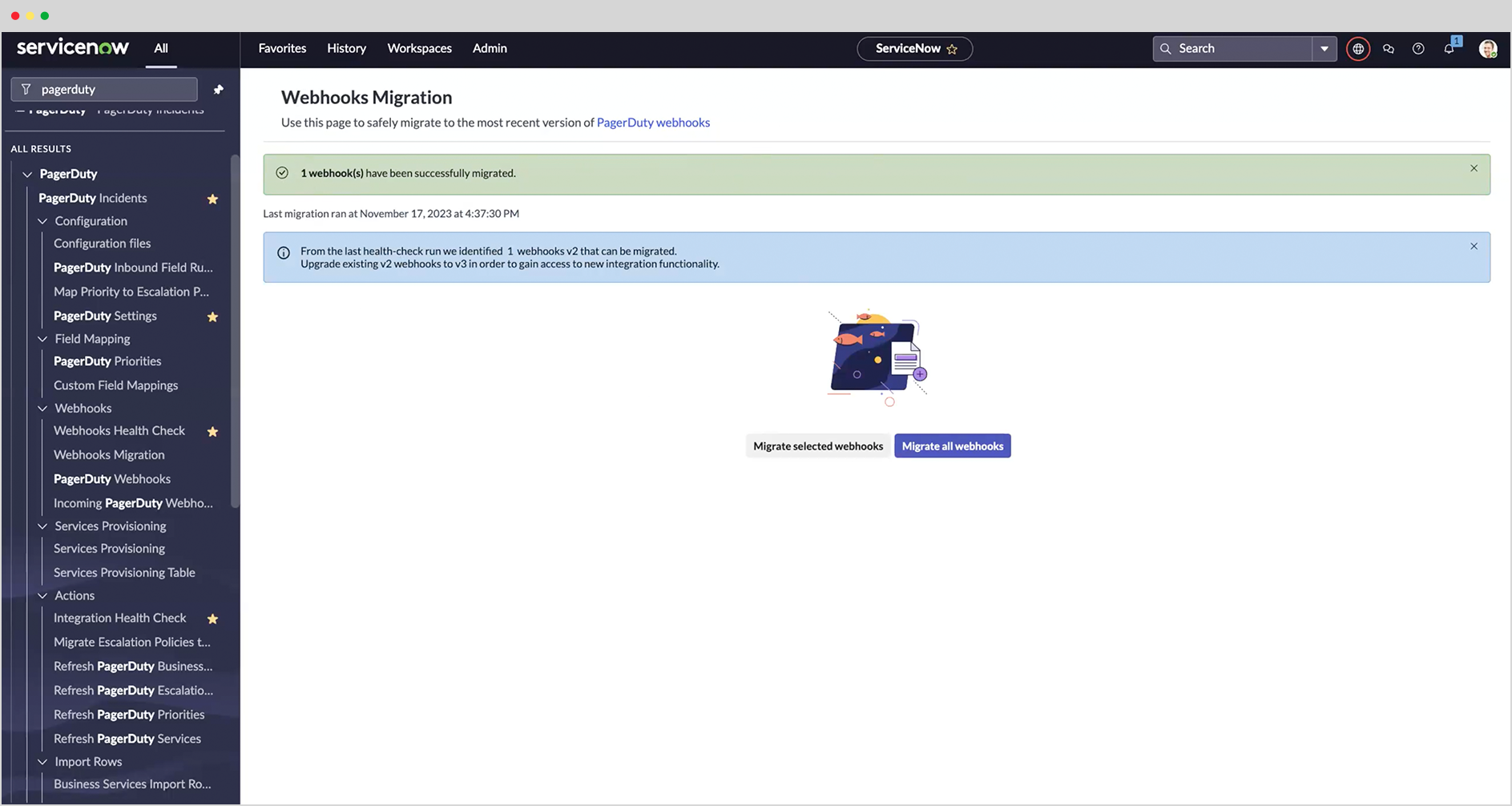Open Virtual Agent chat icon
This screenshot has width=1512, height=806.
tap(1388, 48)
